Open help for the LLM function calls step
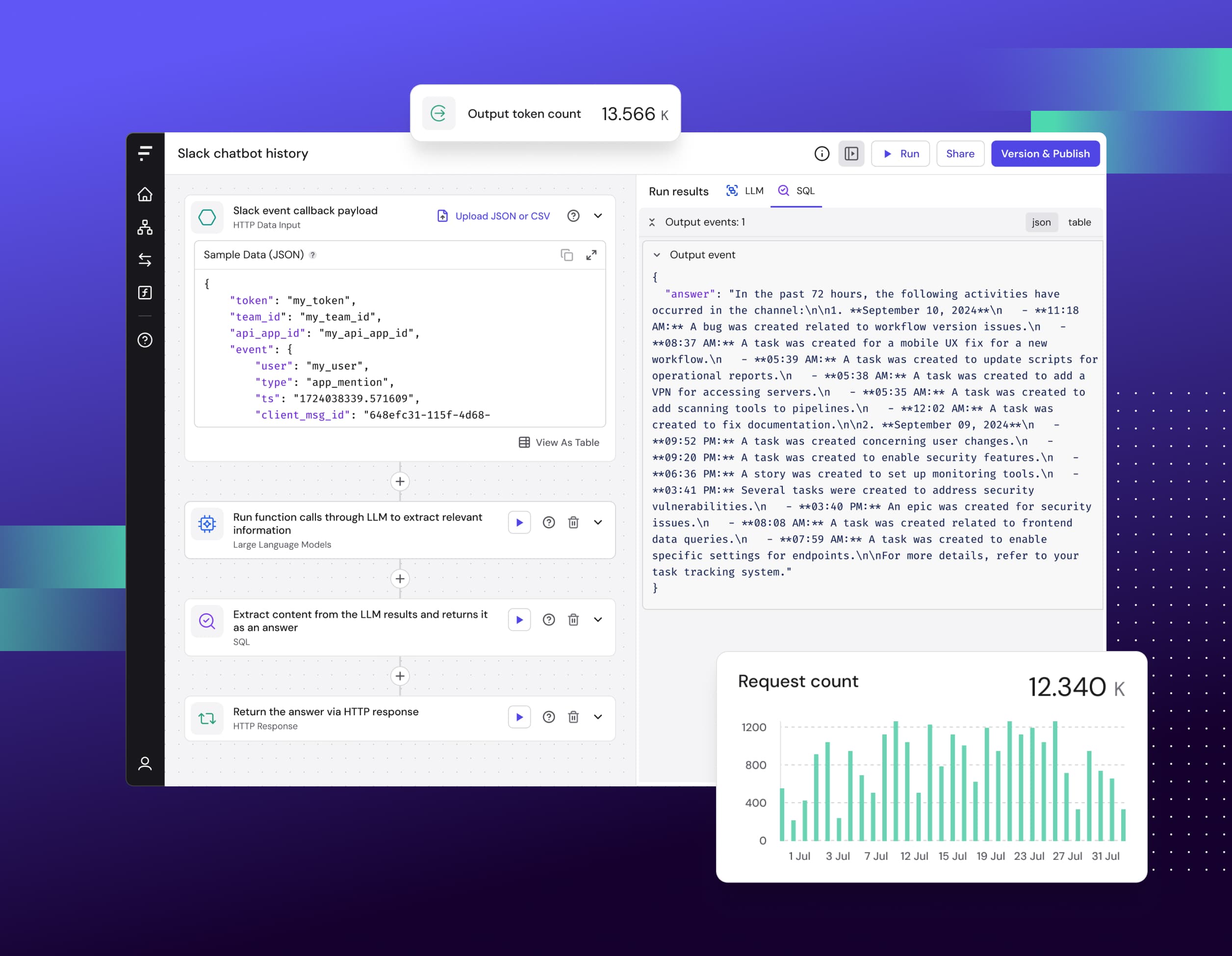 click(x=549, y=522)
